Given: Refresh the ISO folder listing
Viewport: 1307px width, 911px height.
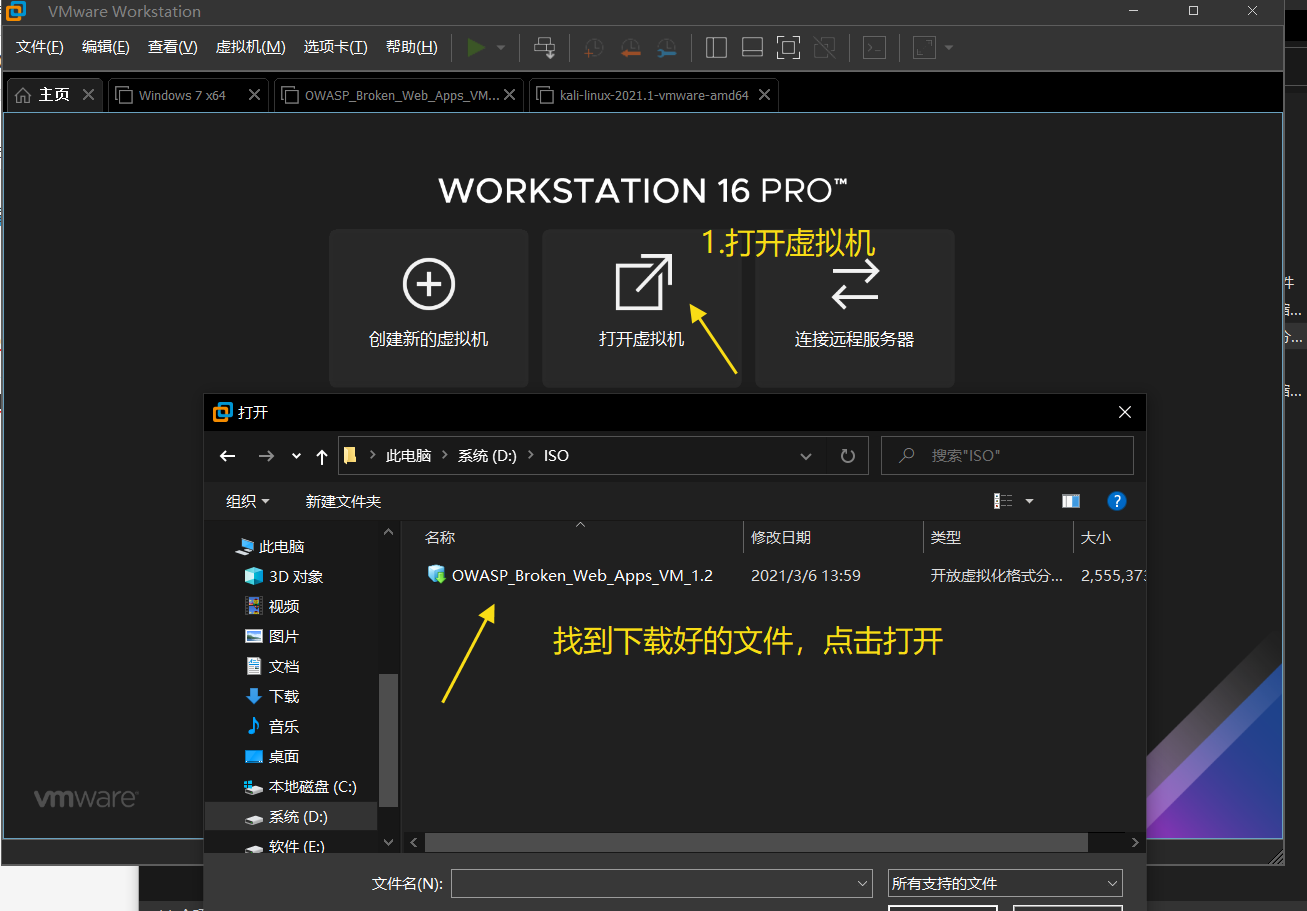Looking at the screenshot, I should pyautogui.click(x=848, y=456).
